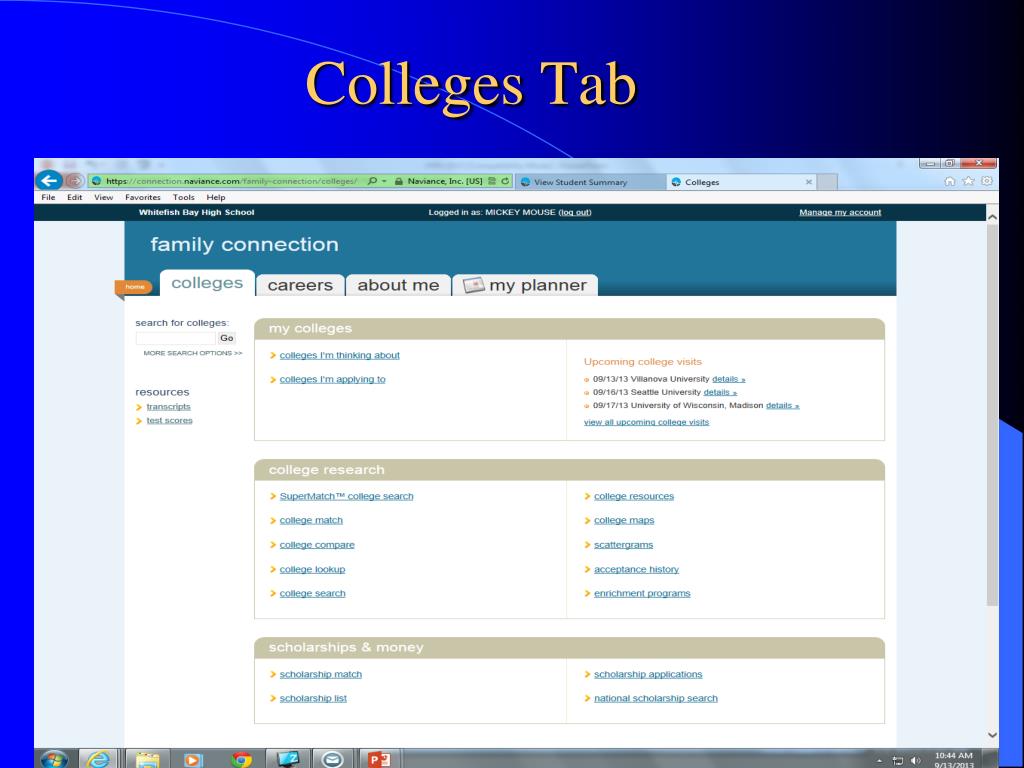Open colleges I'm applying to
Screen dimensions: 1024x768
[x=332, y=379]
